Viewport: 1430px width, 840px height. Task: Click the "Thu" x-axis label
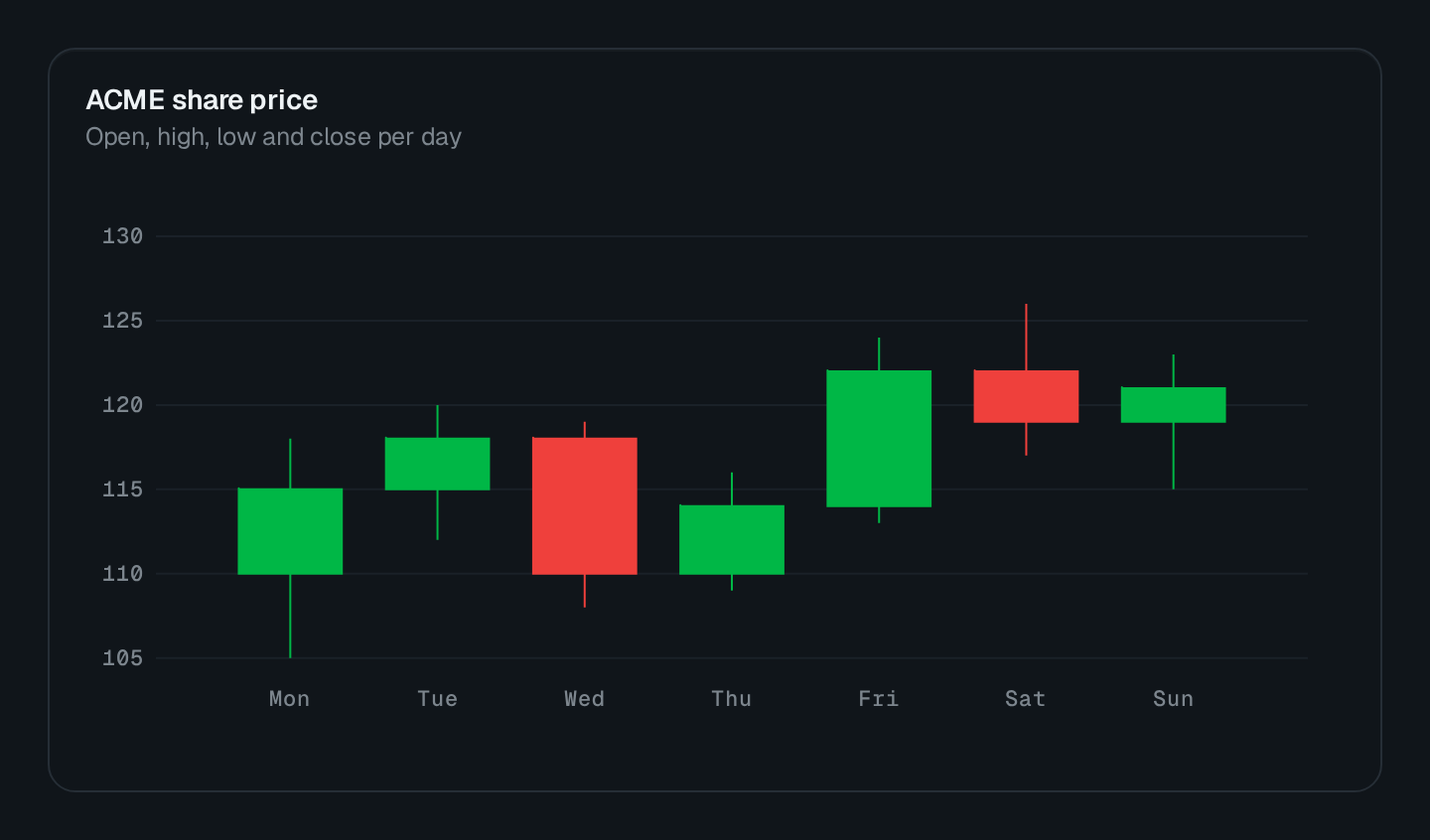pyautogui.click(x=732, y=699)
